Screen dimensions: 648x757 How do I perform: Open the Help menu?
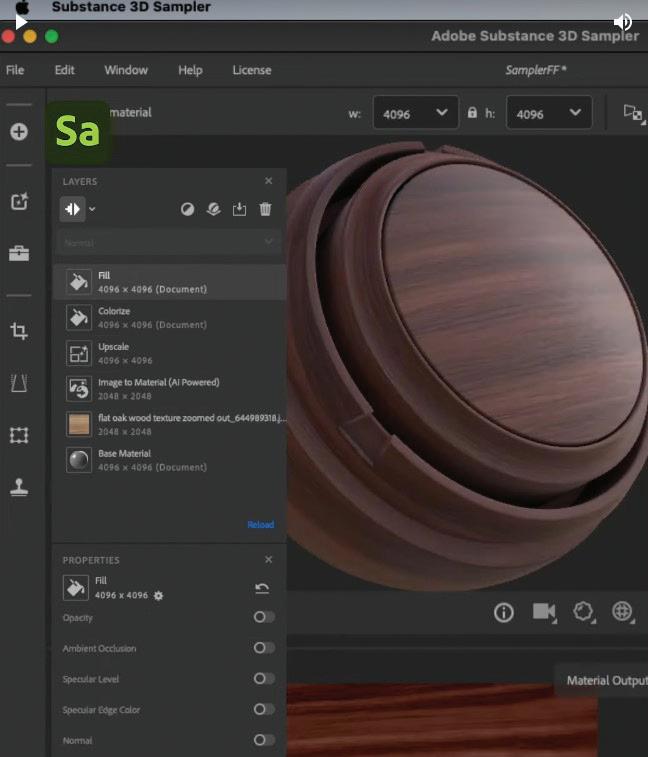coord(190,70)
